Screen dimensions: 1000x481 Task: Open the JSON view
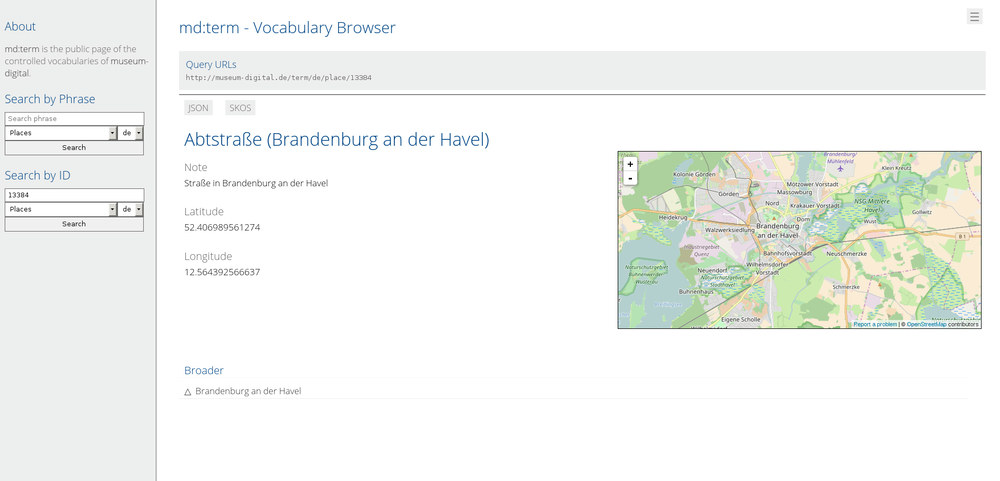tap(198, 108)
